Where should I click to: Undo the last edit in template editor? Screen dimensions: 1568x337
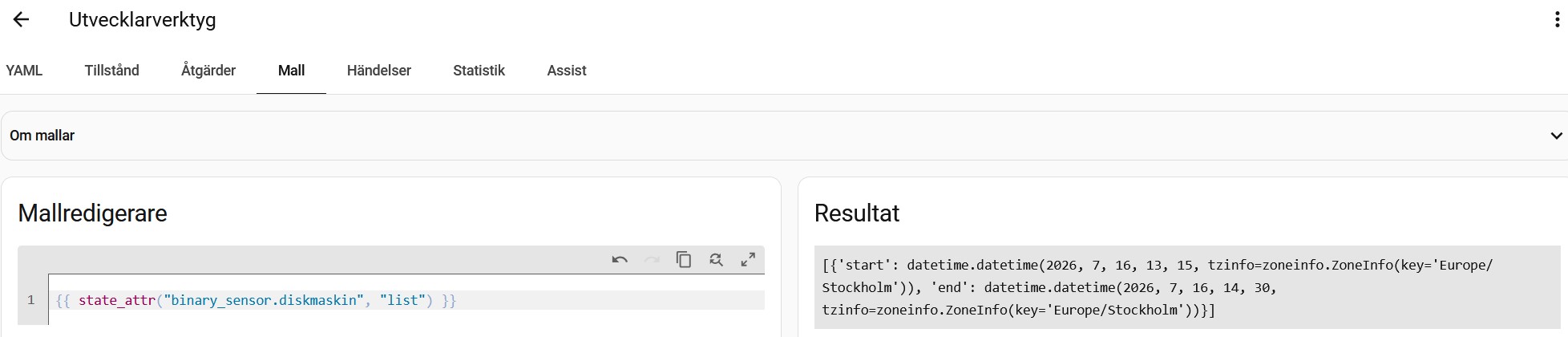coord(620,260)
